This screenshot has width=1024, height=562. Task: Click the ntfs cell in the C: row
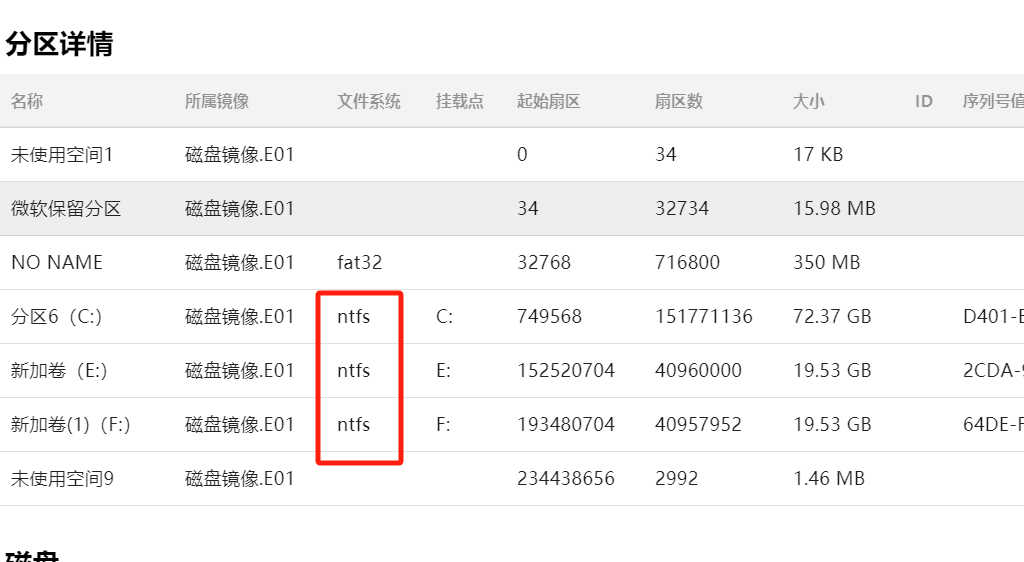point(353,317)
